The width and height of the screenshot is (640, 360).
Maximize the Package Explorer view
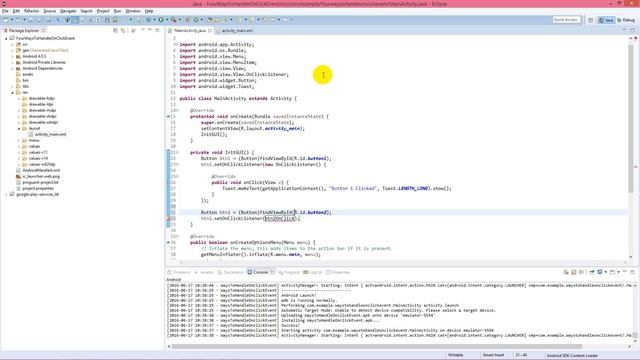coord(157,30)
